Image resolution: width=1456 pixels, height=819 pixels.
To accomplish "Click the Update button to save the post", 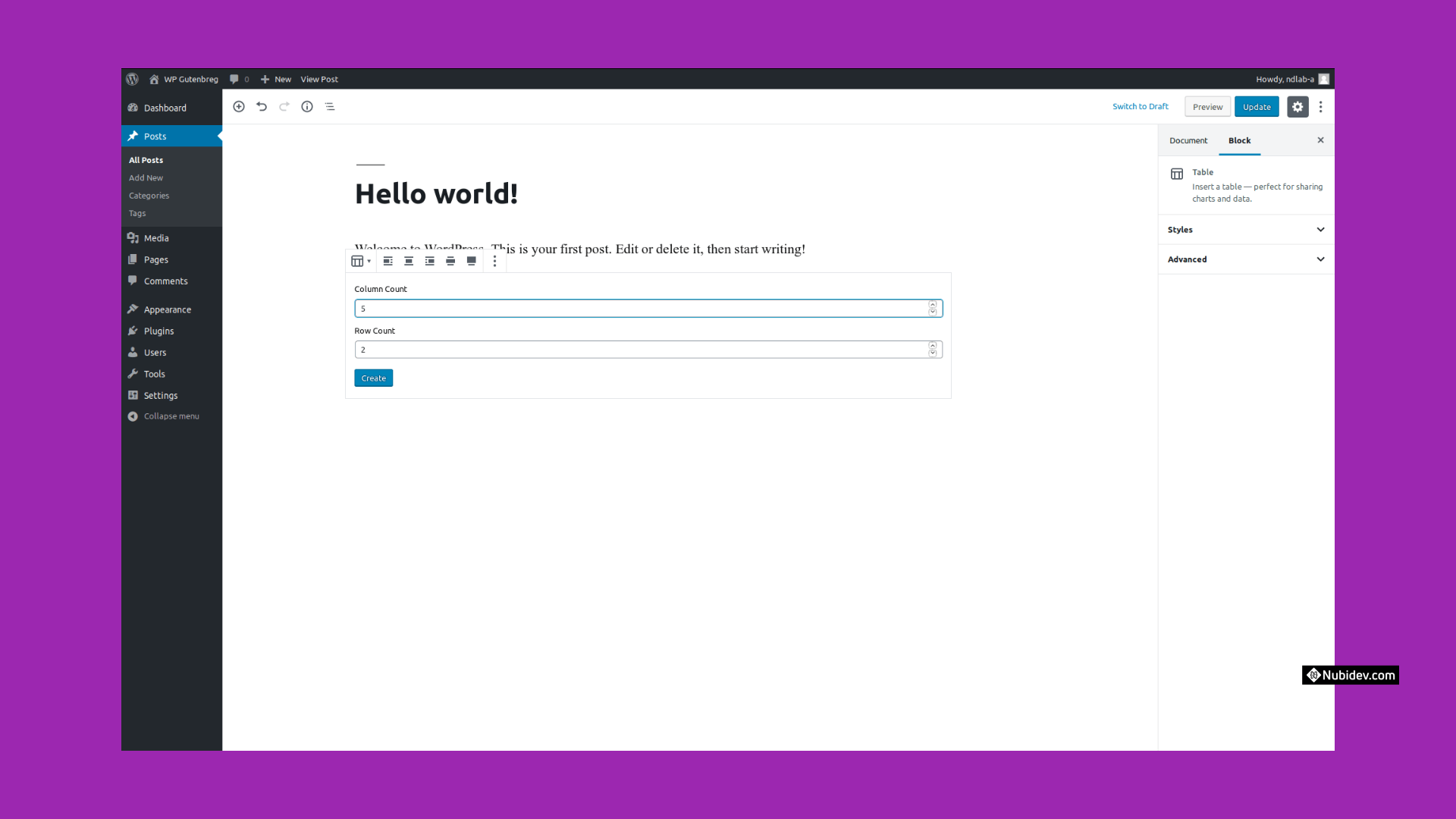I will coord(1257,106).
